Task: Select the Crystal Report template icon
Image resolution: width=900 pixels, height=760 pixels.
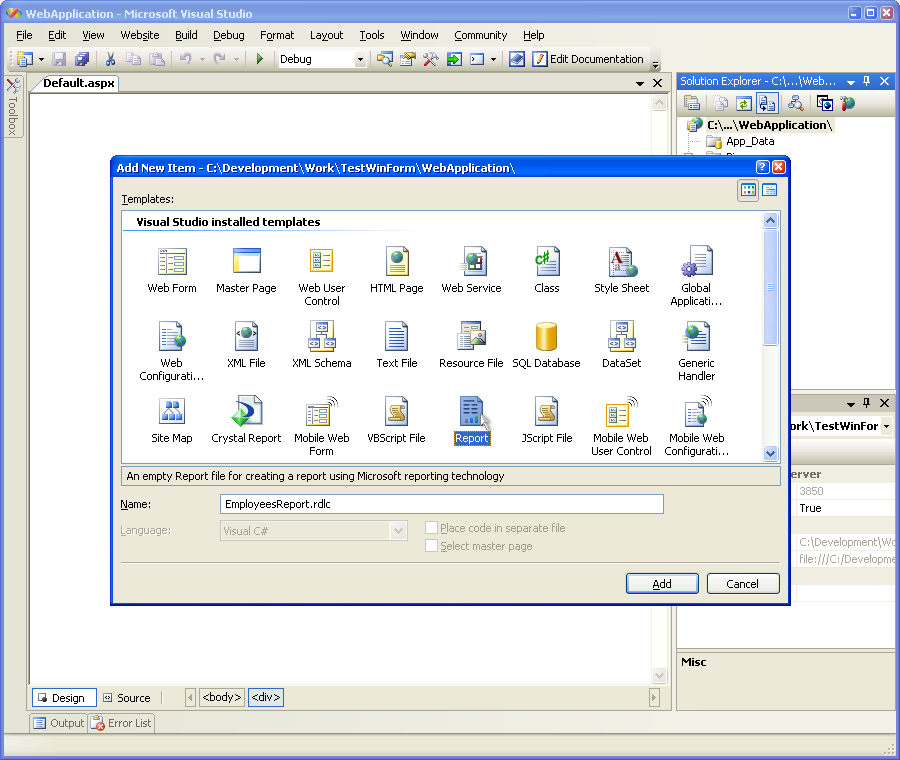Action: coord(246,413)
